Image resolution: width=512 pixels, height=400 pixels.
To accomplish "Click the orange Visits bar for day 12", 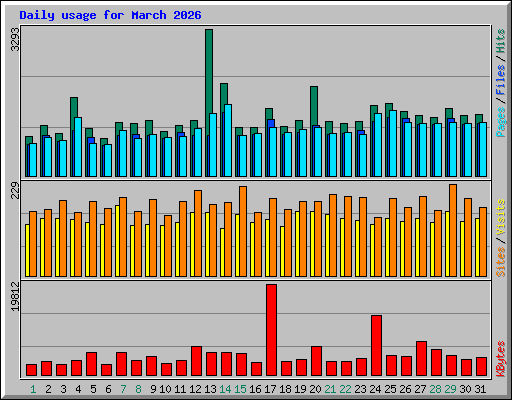I will tap(198, 233).
